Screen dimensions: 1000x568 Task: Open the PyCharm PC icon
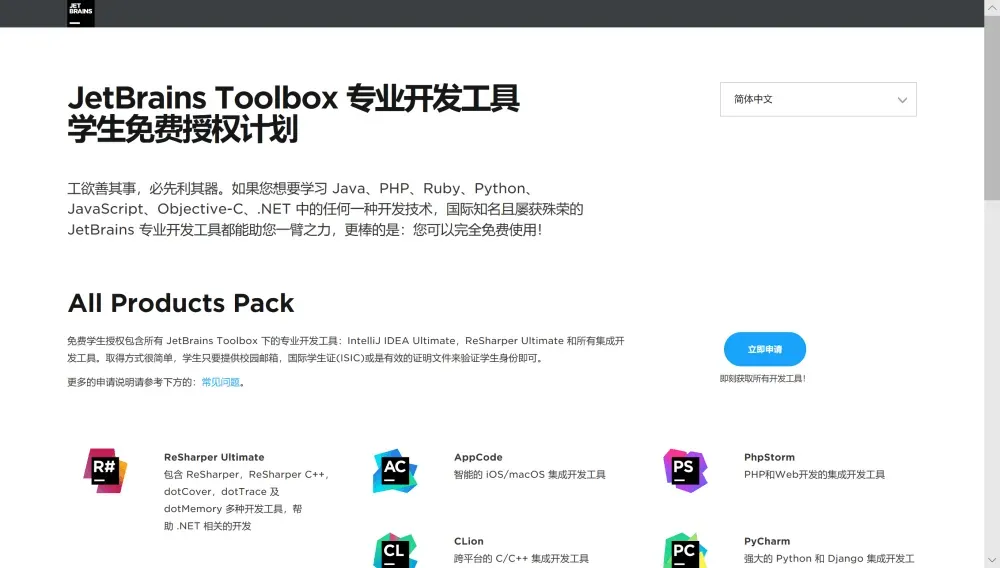point(685,551)
